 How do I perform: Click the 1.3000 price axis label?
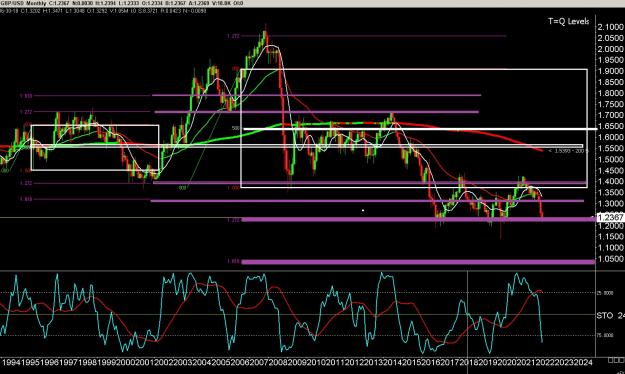611,204
